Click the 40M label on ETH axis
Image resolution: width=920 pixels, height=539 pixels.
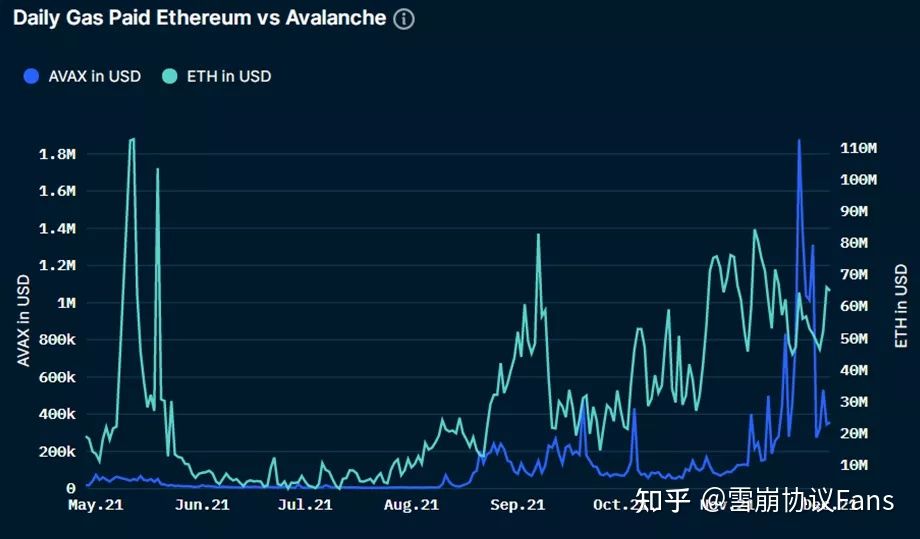click(854, 371)
